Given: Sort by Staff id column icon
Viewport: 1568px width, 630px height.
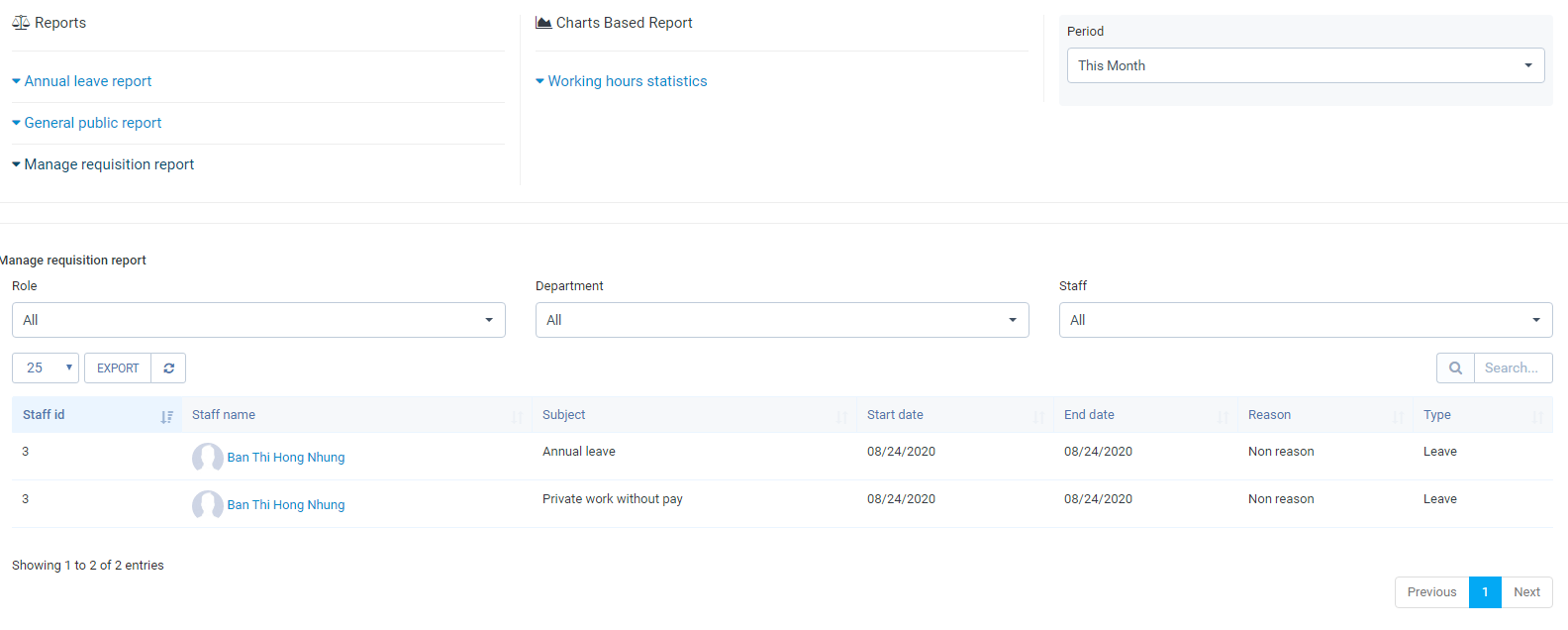Looking at the screenshot, I should 166,417.
